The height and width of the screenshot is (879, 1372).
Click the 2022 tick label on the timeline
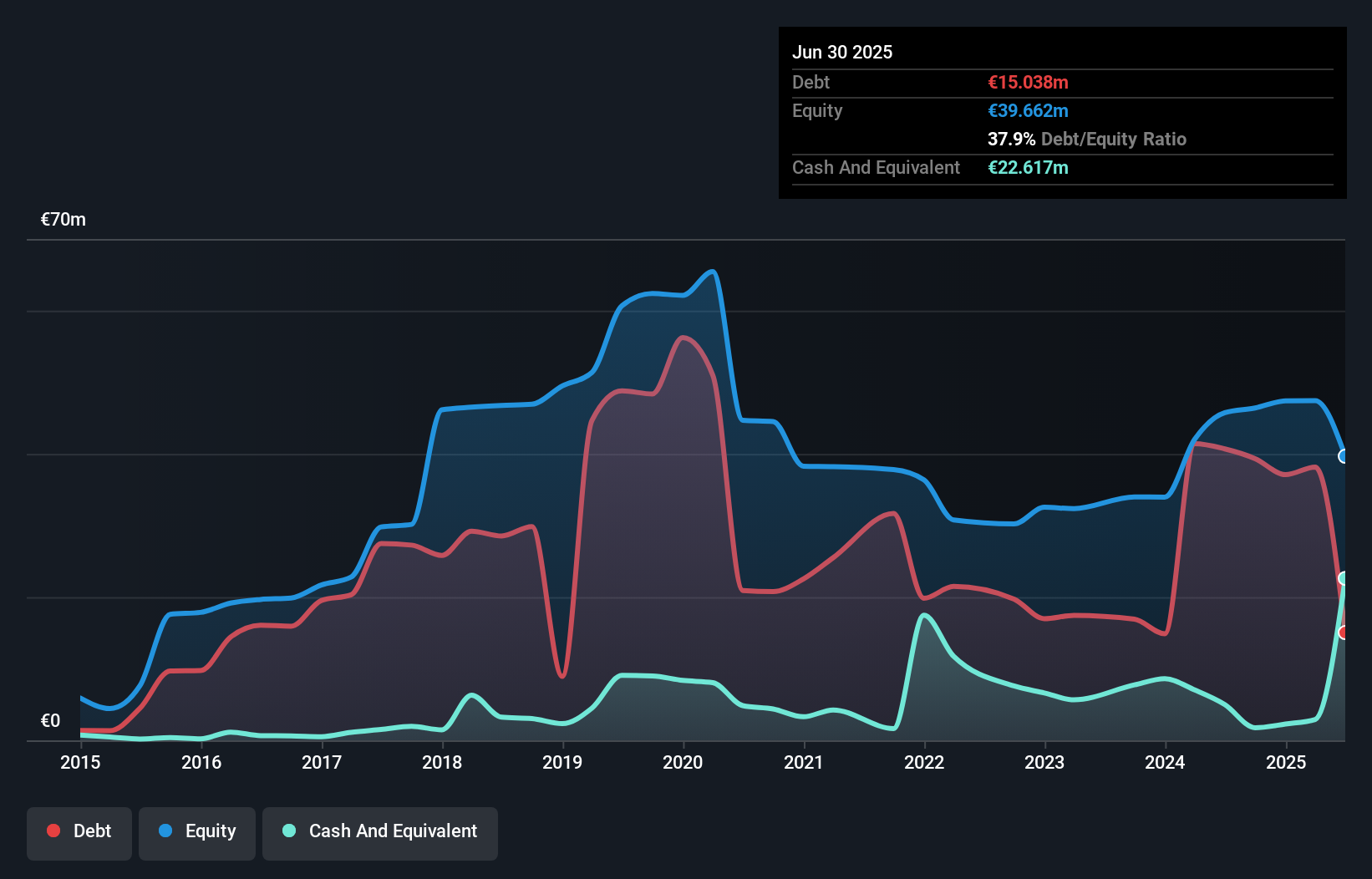click(x=924, y=762)
